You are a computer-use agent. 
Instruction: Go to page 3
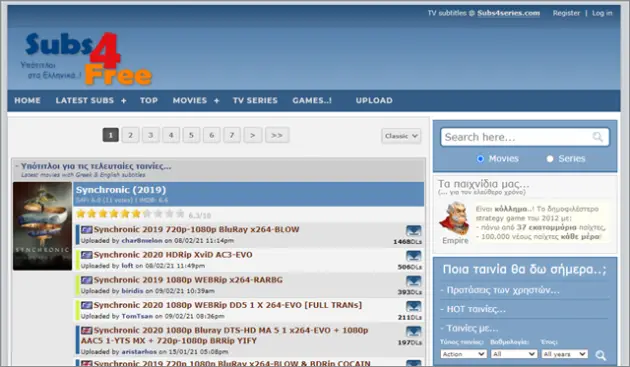[x=151, y=135]
